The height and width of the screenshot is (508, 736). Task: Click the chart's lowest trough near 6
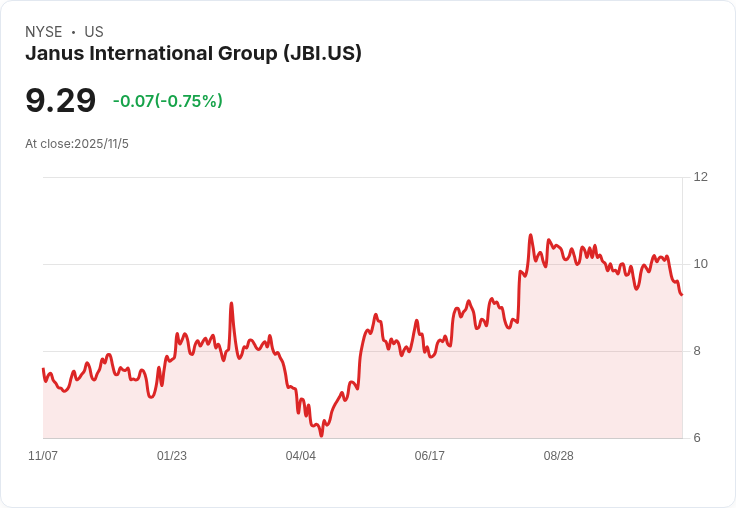[x=322, y=435]
